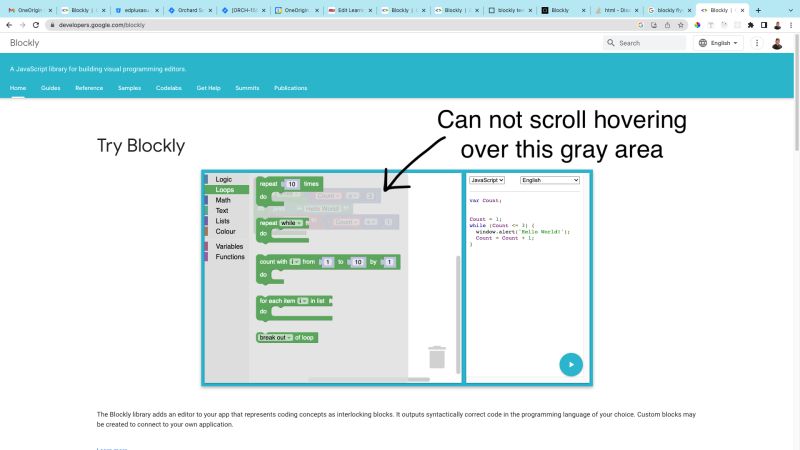Open variable dropdown in 'for each item' block
This screenshot has width=800, height=450.
point(303,301)
